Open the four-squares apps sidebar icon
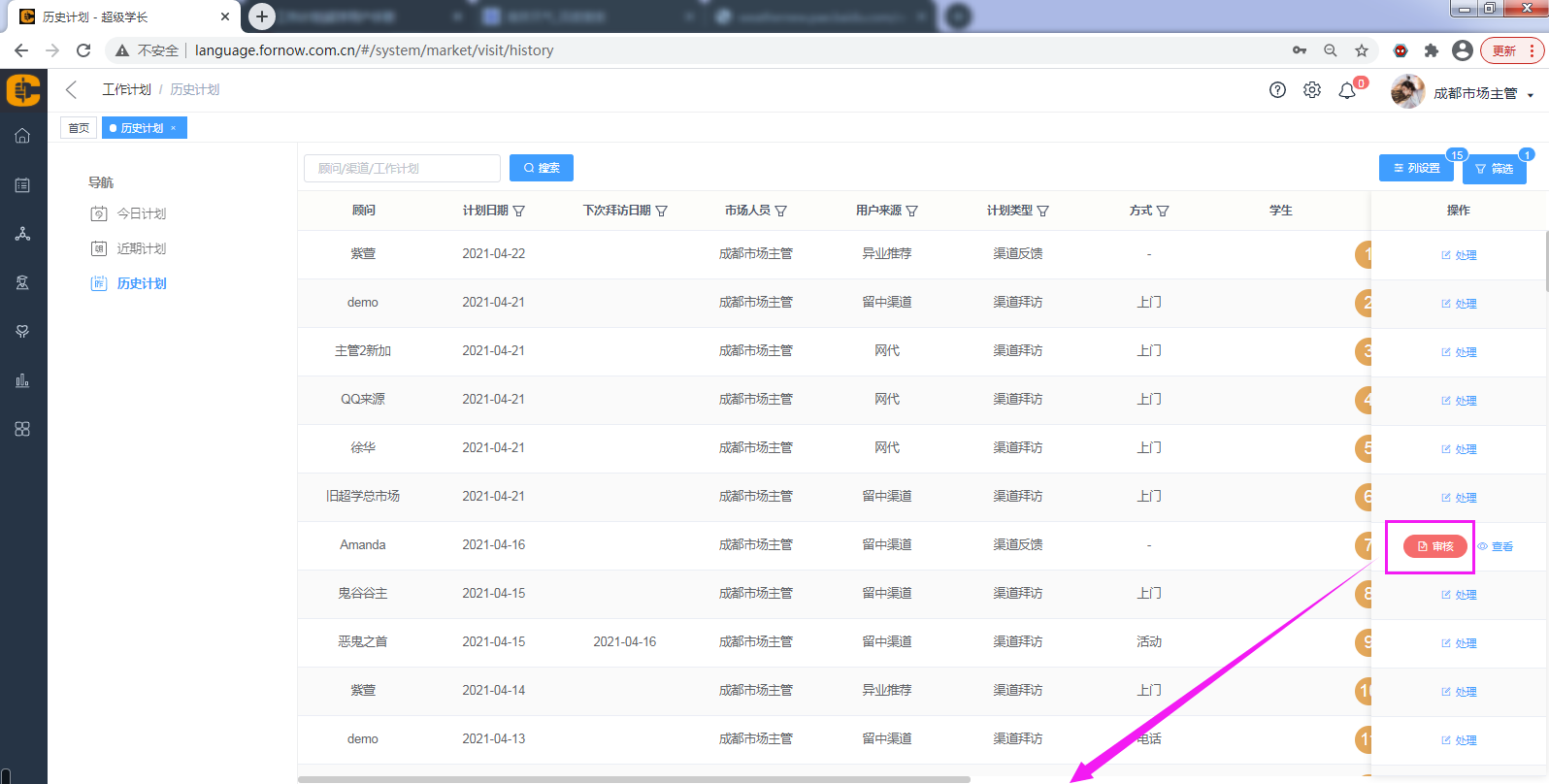 [x=22, y=429]
